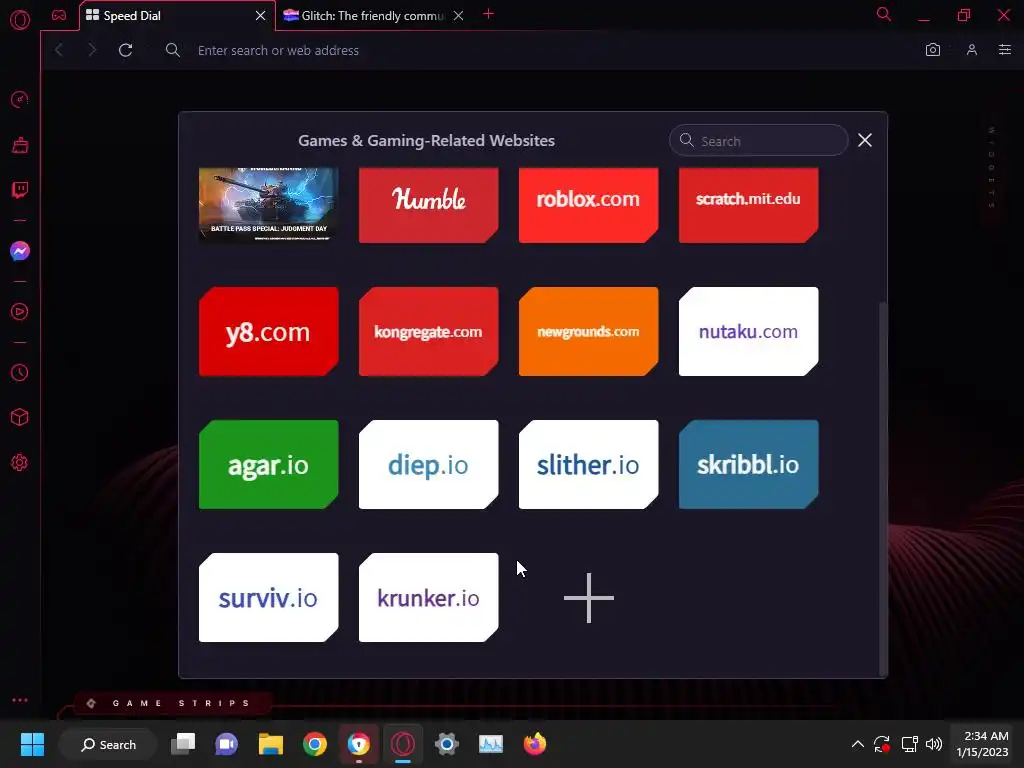
Task: Open the agar.io tile
Action: pos(268,464)
